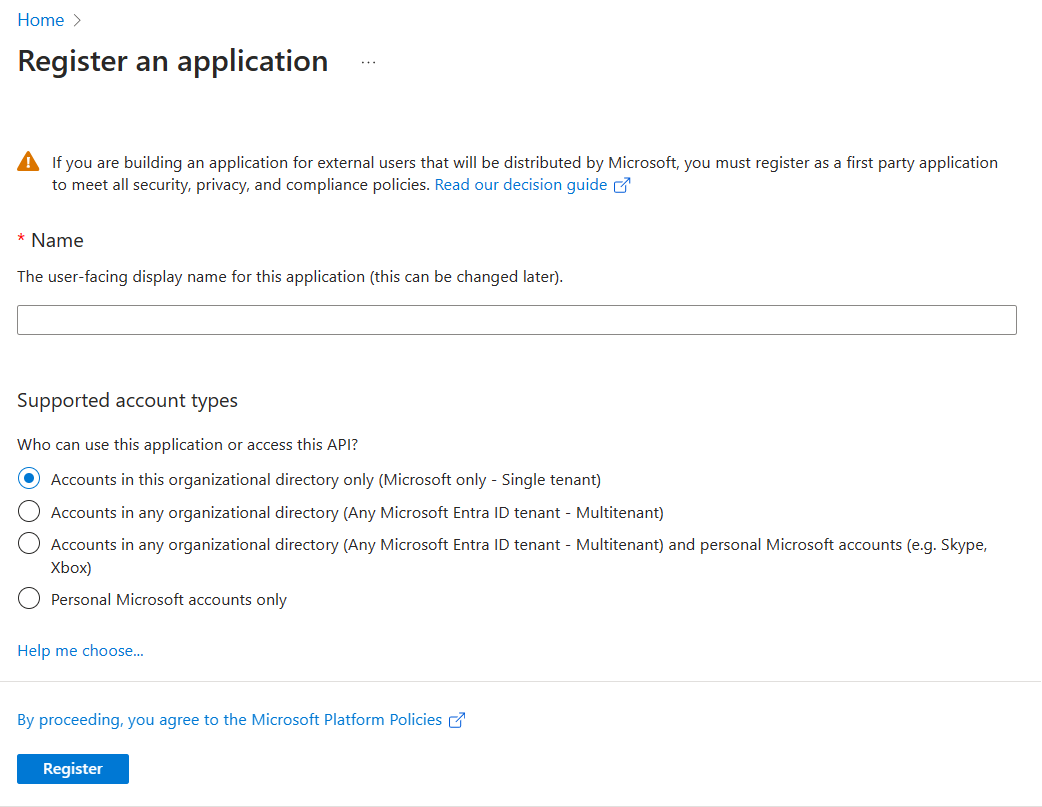Click the external link icon after decision guide
Screen dimensions: 1042x807
[x=622, y=185]
